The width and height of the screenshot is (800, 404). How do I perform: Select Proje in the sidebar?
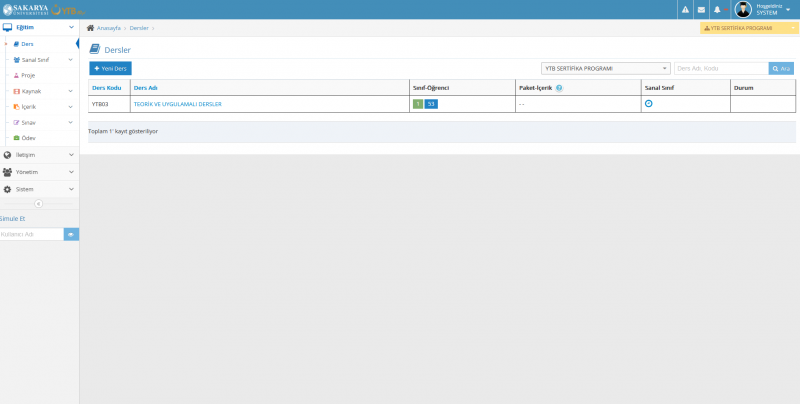[x=28, y=75]
